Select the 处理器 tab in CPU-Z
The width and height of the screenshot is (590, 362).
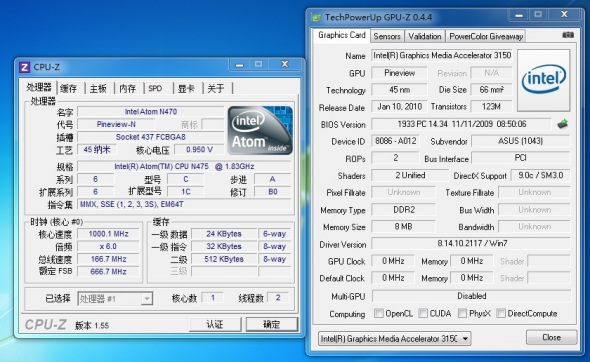point(39,87)
